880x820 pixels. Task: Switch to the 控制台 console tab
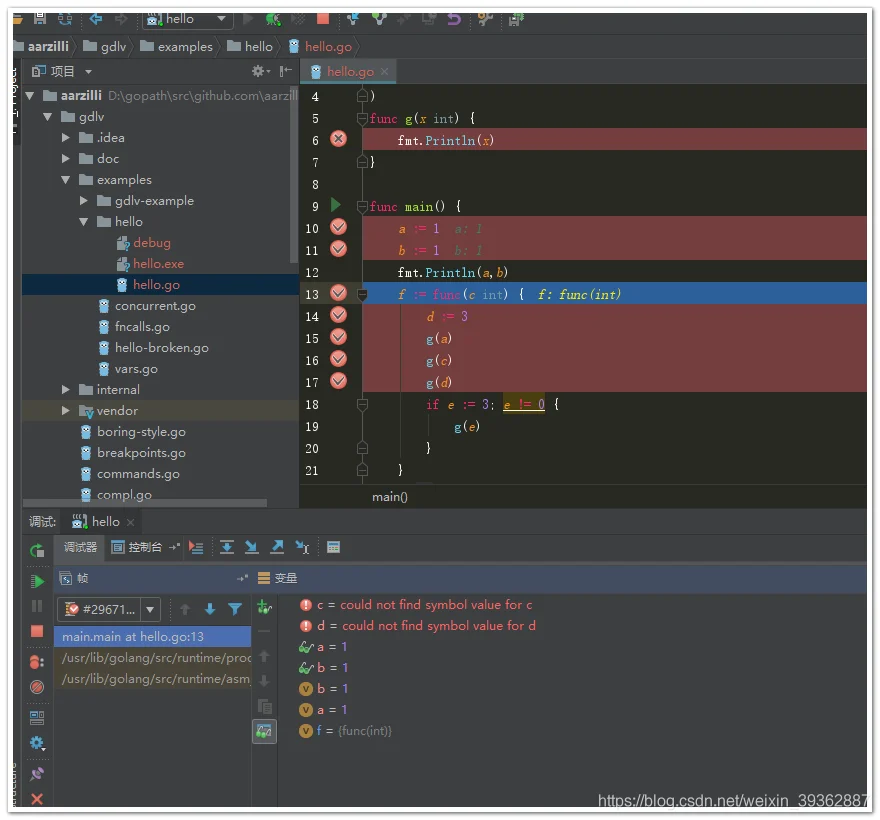pyautogui.click(x=137, y=547)
